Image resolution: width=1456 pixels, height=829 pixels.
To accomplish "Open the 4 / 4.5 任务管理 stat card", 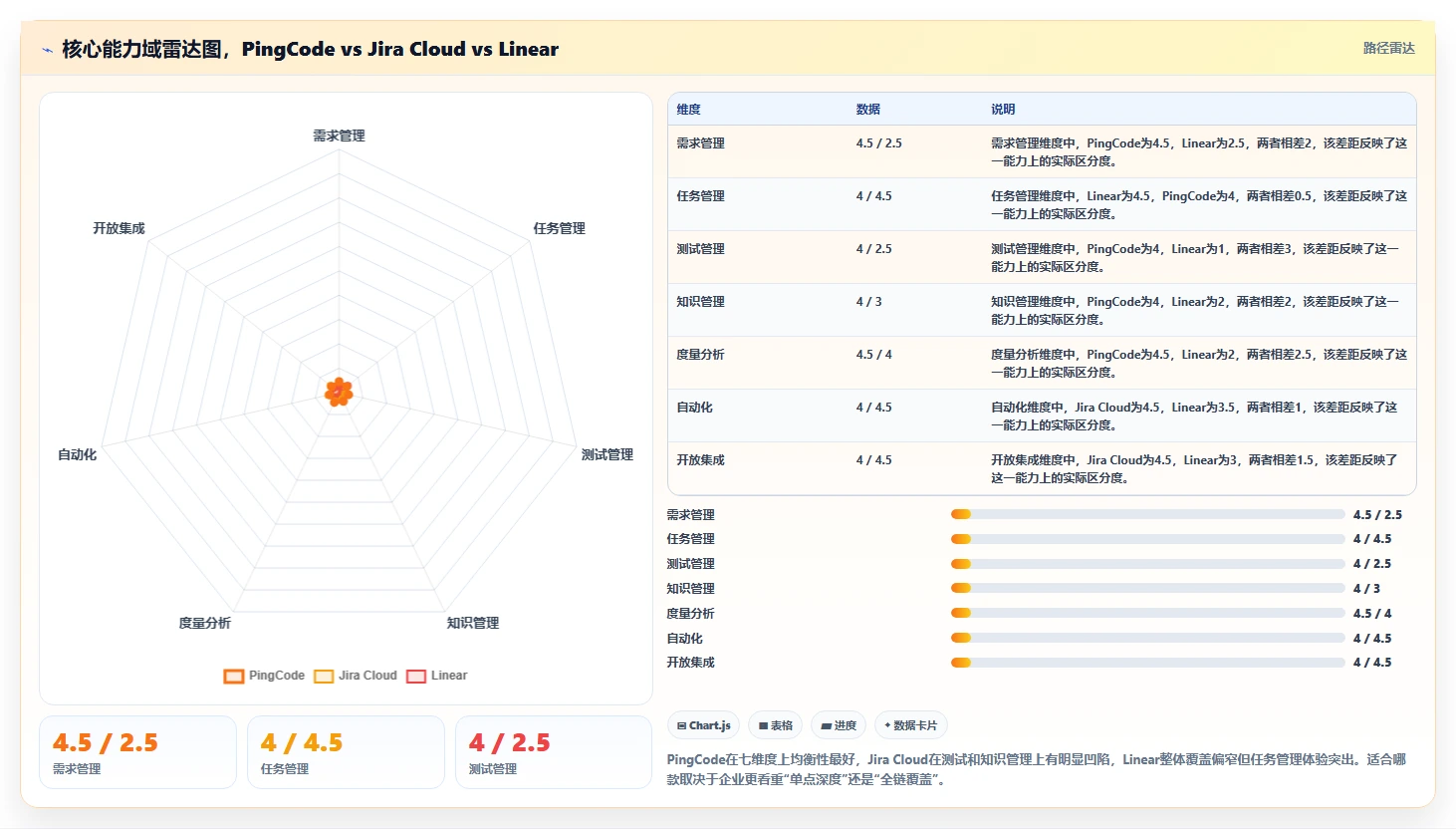I will 346,752.
